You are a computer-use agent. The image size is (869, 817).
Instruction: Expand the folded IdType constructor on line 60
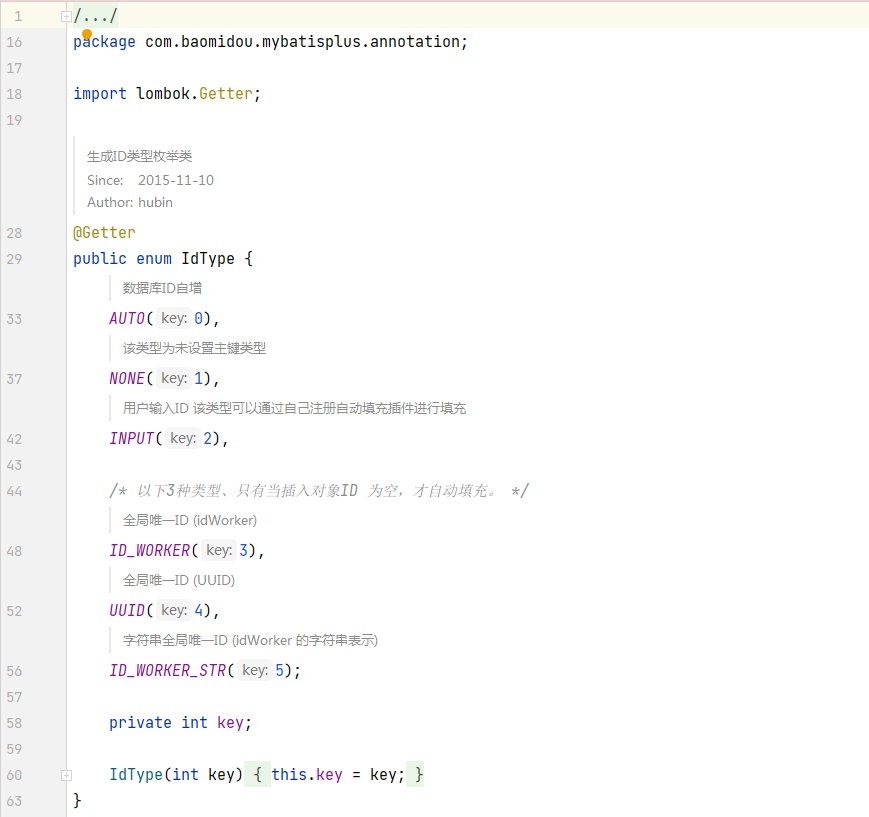(x=66, y=775)
